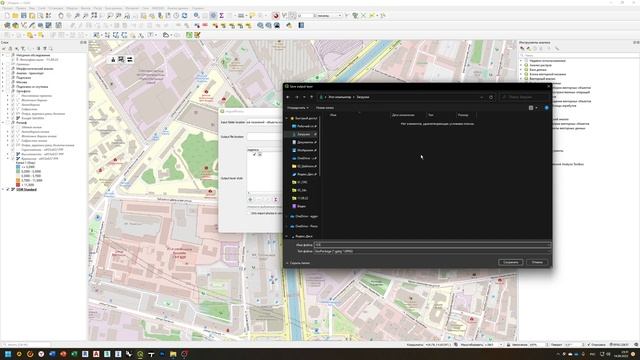This screenshot has width=640, height=360.
Task: Toggle Render checkbox in status bar
Action: [589, 345]
